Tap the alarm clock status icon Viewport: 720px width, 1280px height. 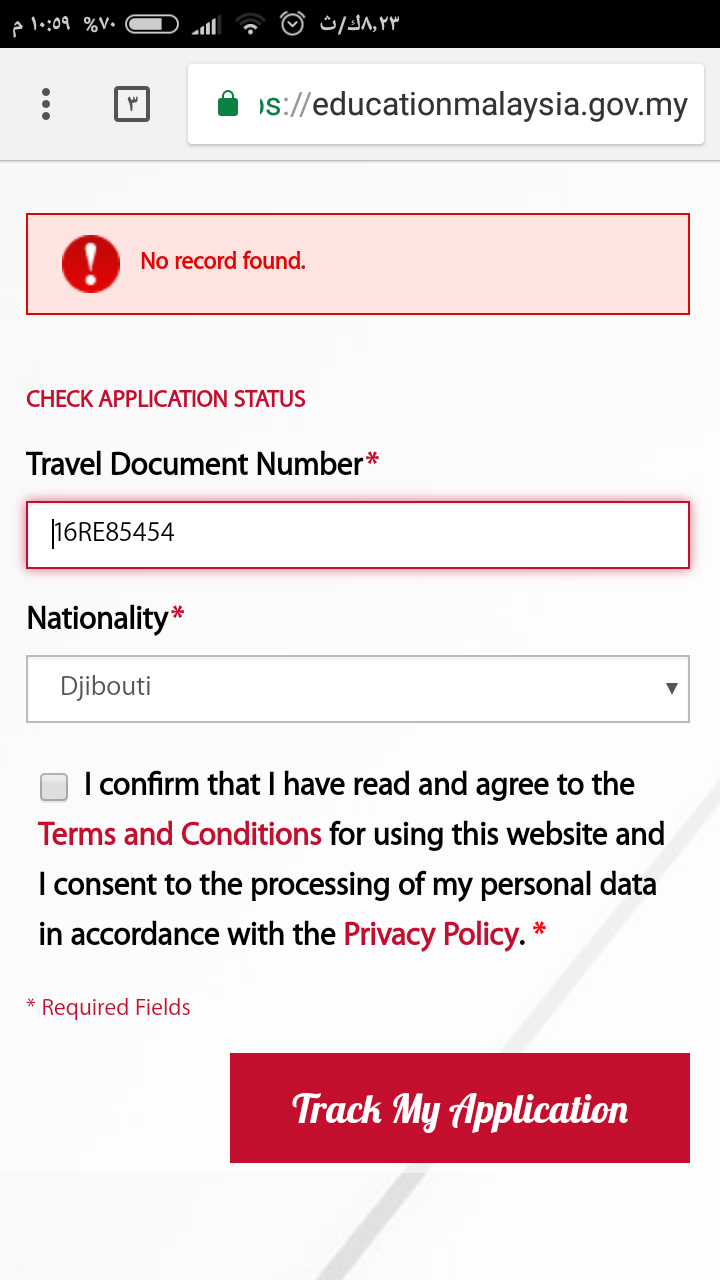[292, 24]
